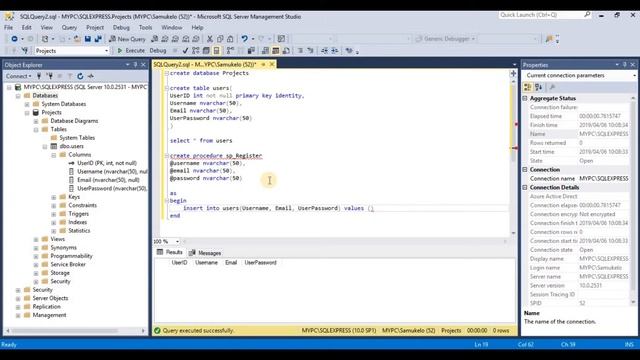Click the Cut (scissors) icon
640x360 pixels.
[210, 39]
